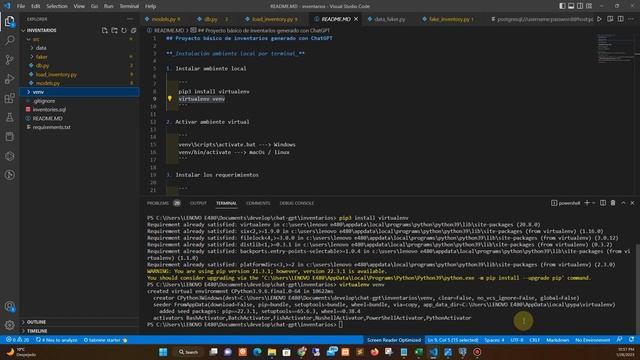
Task: Open the Extensions view
Action: coord(9,98)
